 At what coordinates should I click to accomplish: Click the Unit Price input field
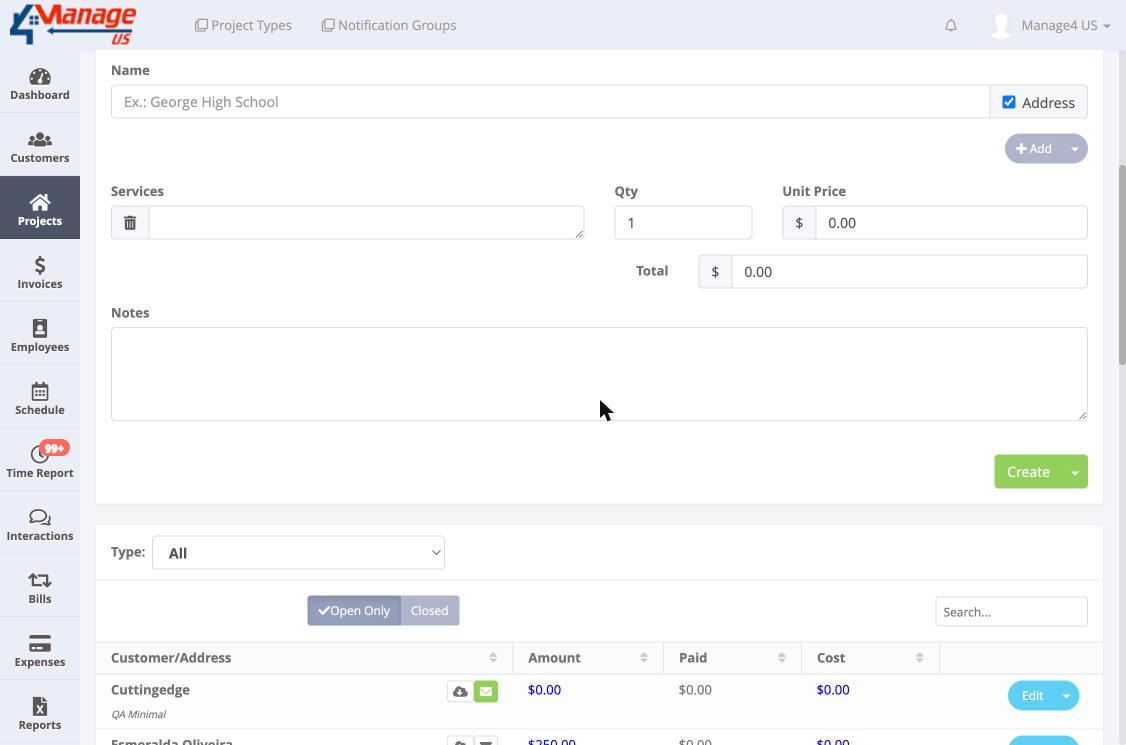951,223
